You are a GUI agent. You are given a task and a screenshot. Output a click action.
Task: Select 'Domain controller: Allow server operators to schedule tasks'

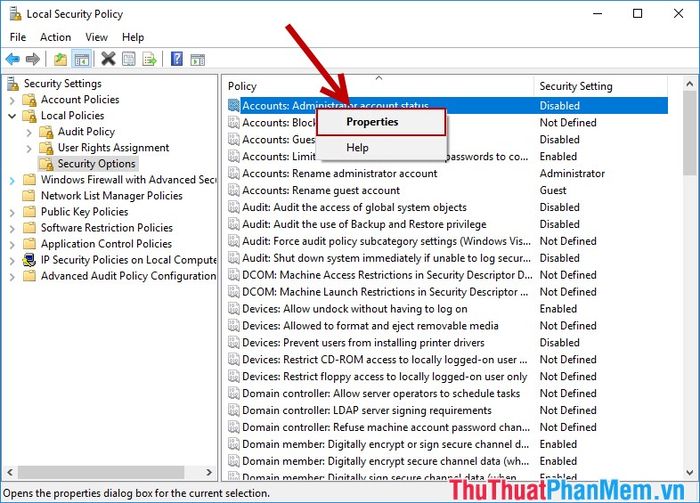point(381,393)
